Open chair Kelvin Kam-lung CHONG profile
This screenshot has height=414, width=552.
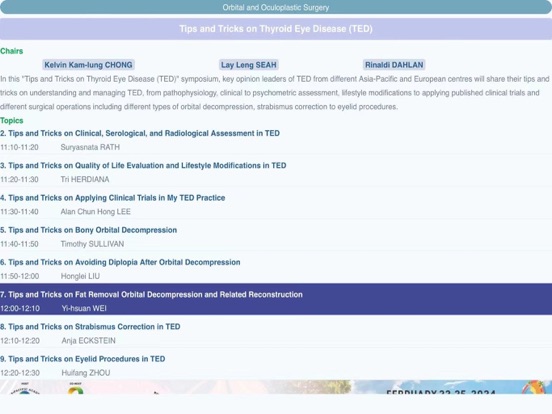click(88, 65)
